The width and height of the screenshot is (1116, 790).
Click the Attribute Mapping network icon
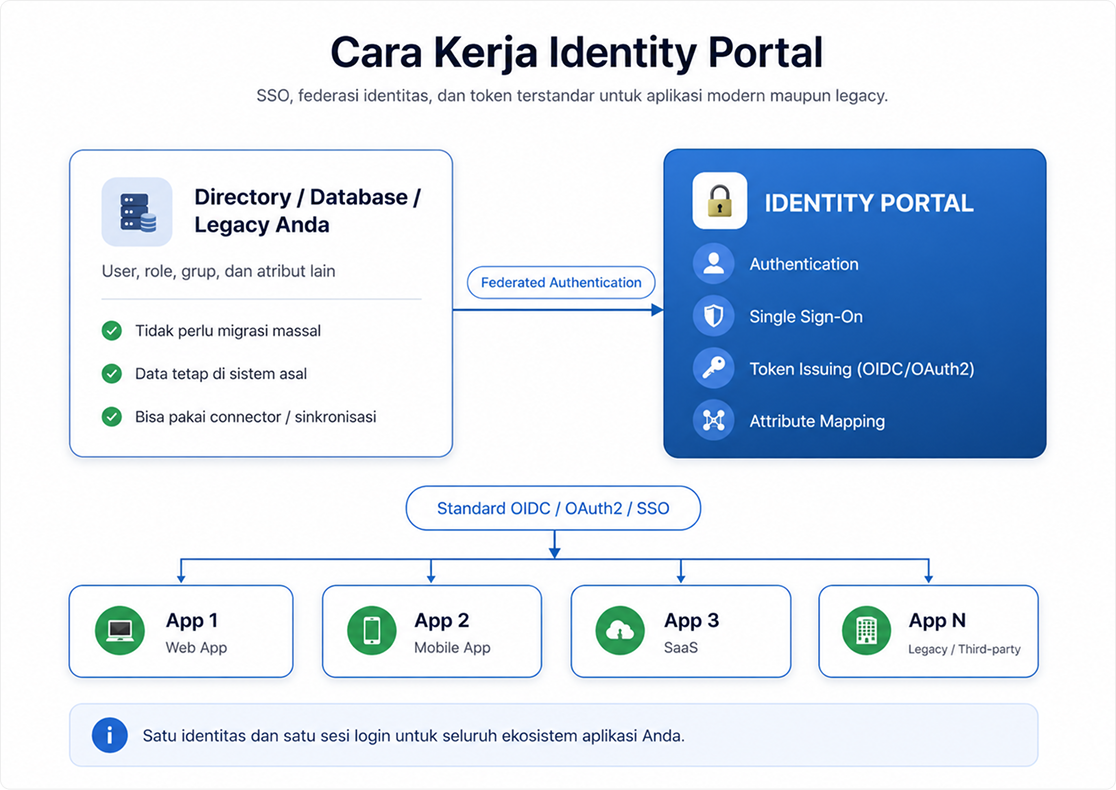tap(713, 421)
